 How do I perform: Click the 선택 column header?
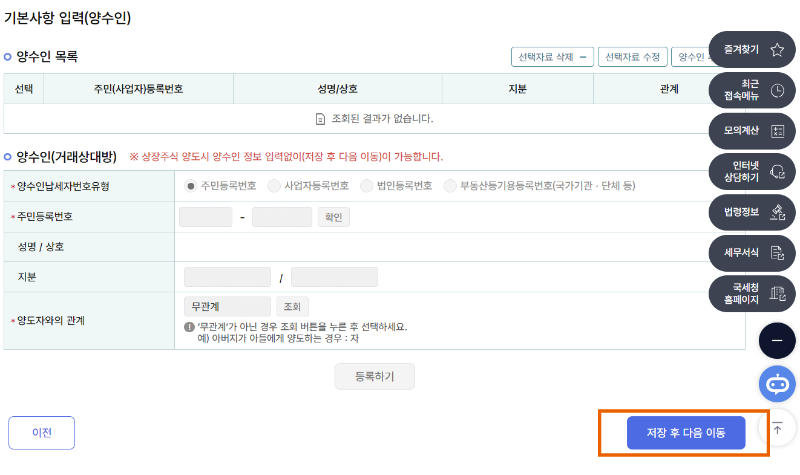coord(23,89)
